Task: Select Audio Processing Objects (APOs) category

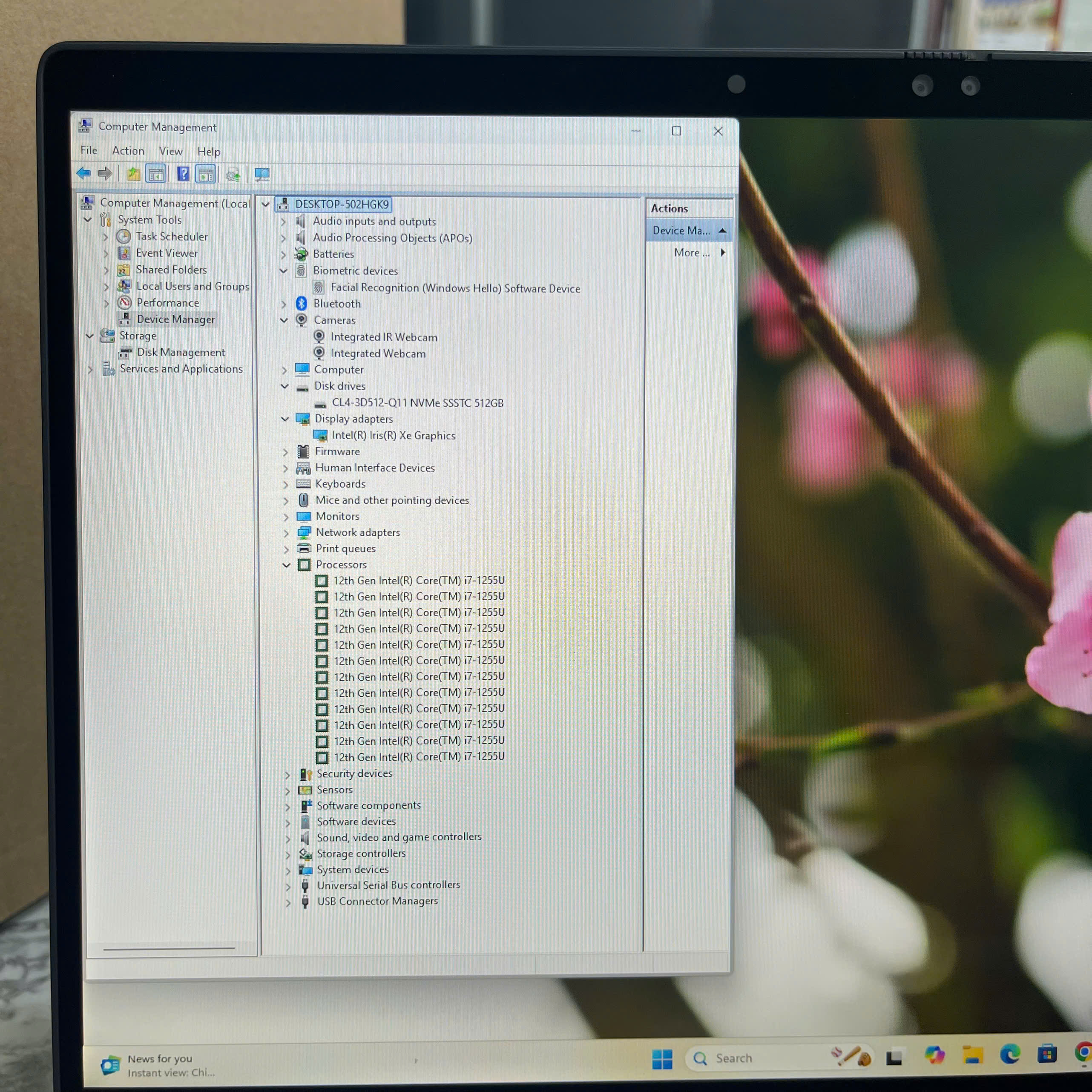Action: (x=392, y=238)
